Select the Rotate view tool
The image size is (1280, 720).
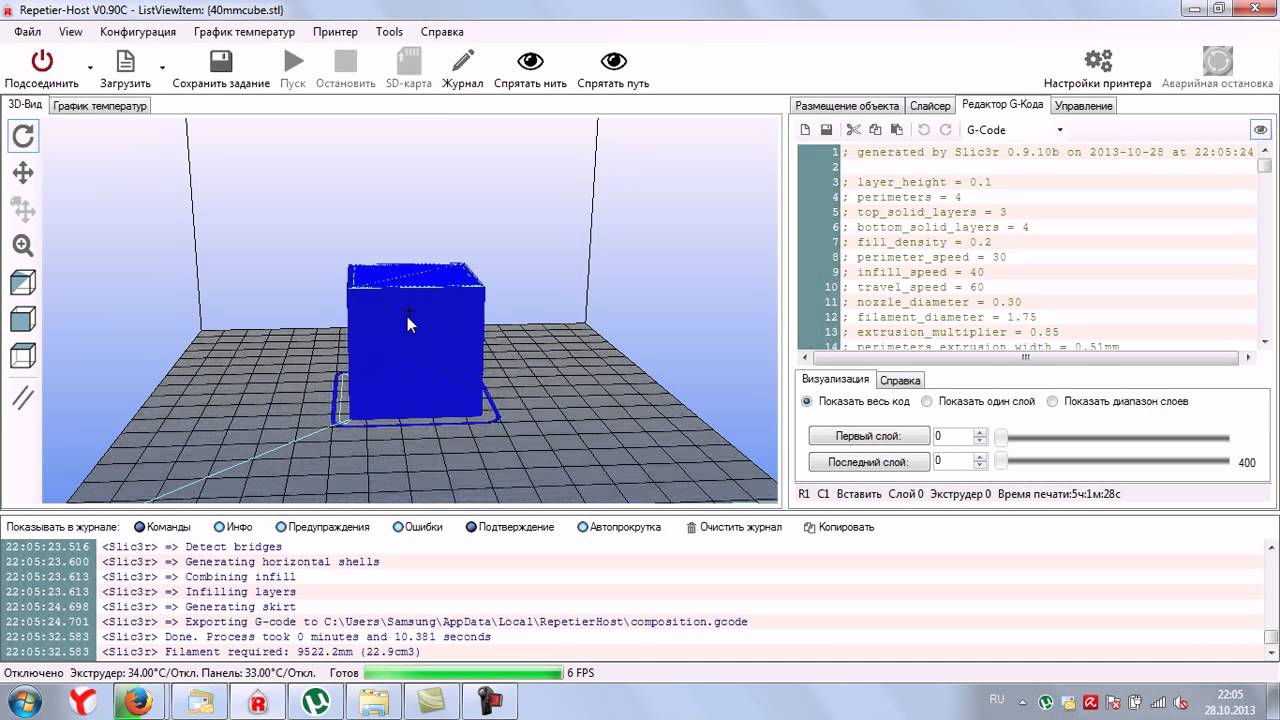[x=23, y=136]
